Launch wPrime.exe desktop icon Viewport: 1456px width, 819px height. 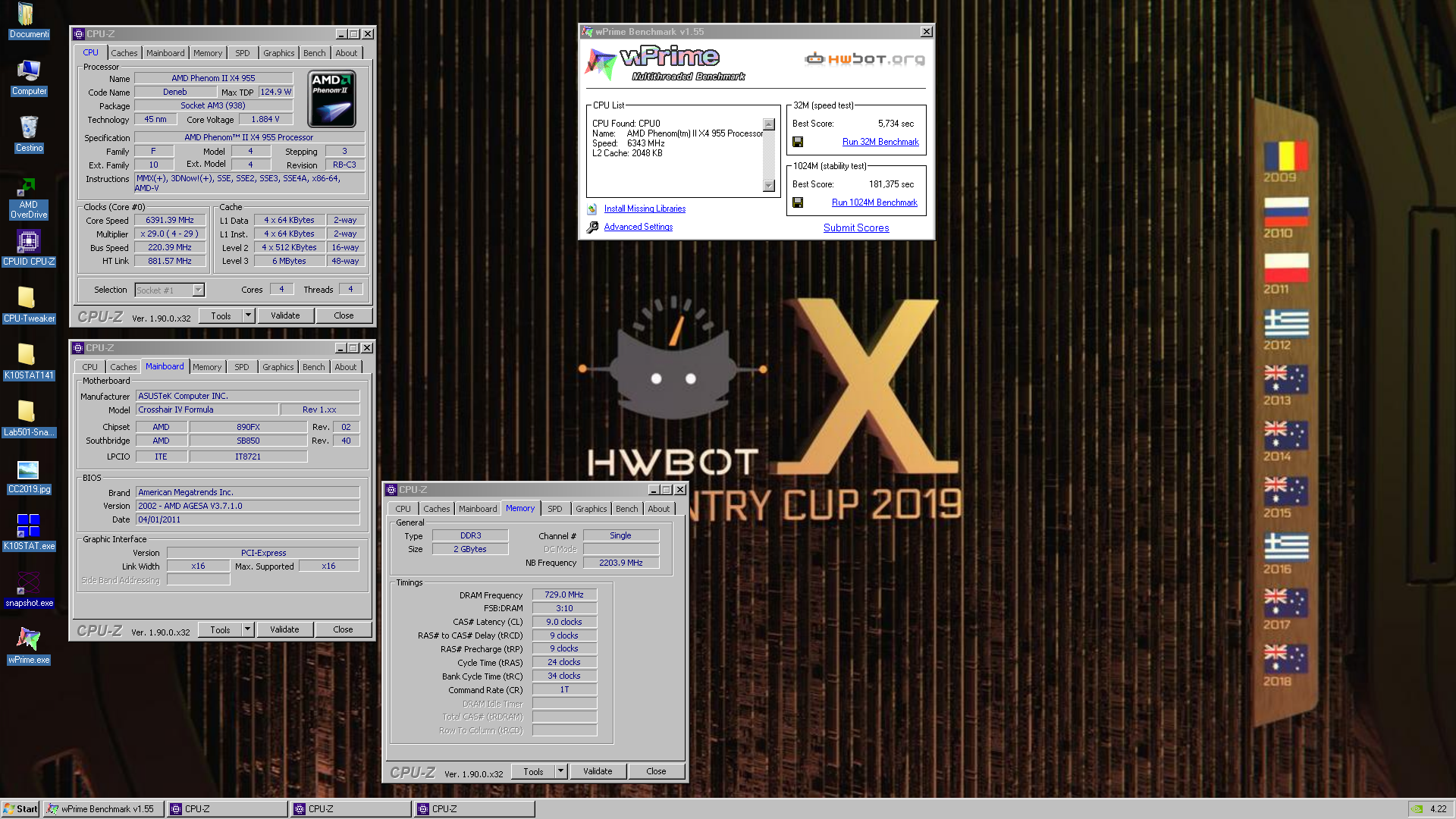coord(29,646)
